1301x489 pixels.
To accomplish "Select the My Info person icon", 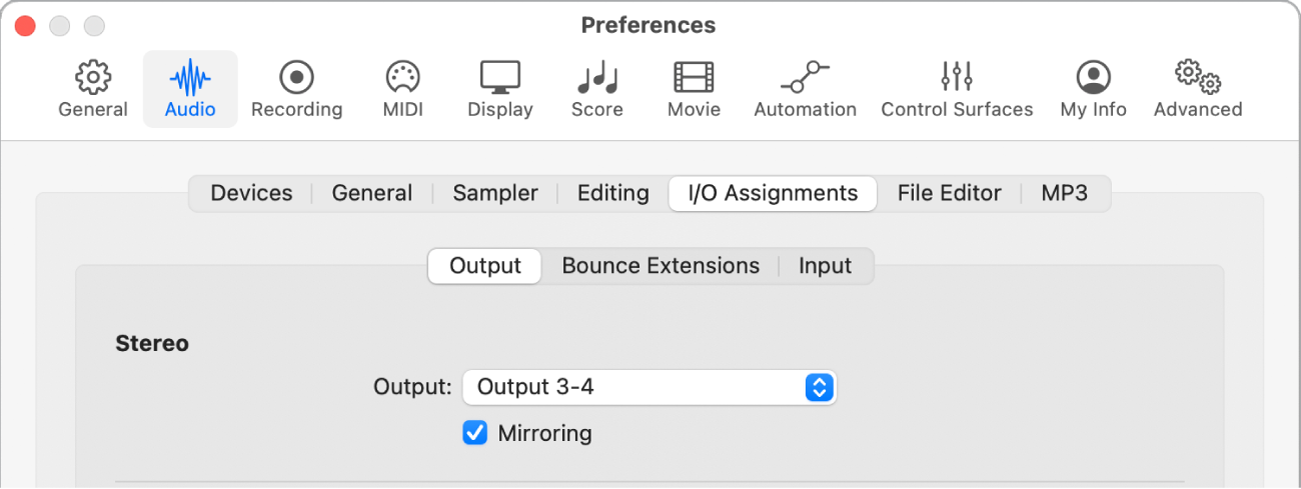I will click(x=1093, y=78).
